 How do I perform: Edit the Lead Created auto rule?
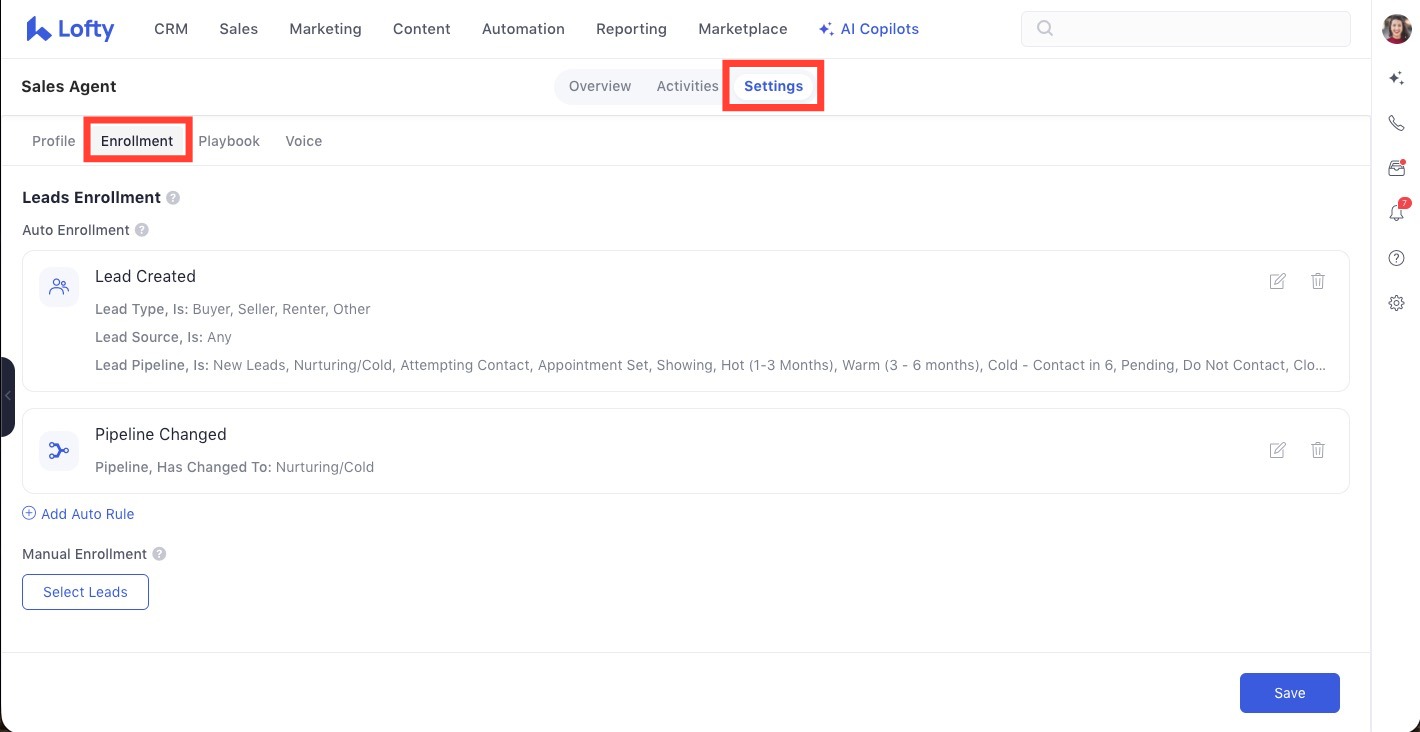(1277, 281)
